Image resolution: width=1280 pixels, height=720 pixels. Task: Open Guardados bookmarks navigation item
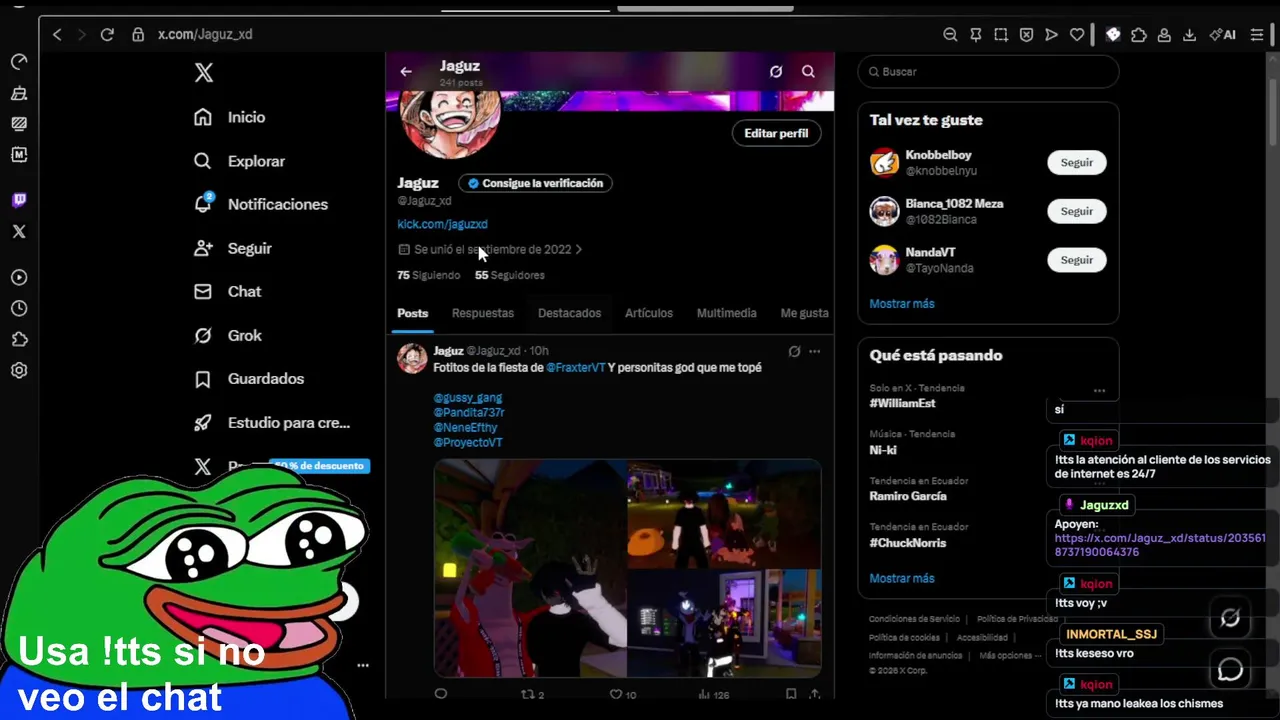click(x=249, y=379)
